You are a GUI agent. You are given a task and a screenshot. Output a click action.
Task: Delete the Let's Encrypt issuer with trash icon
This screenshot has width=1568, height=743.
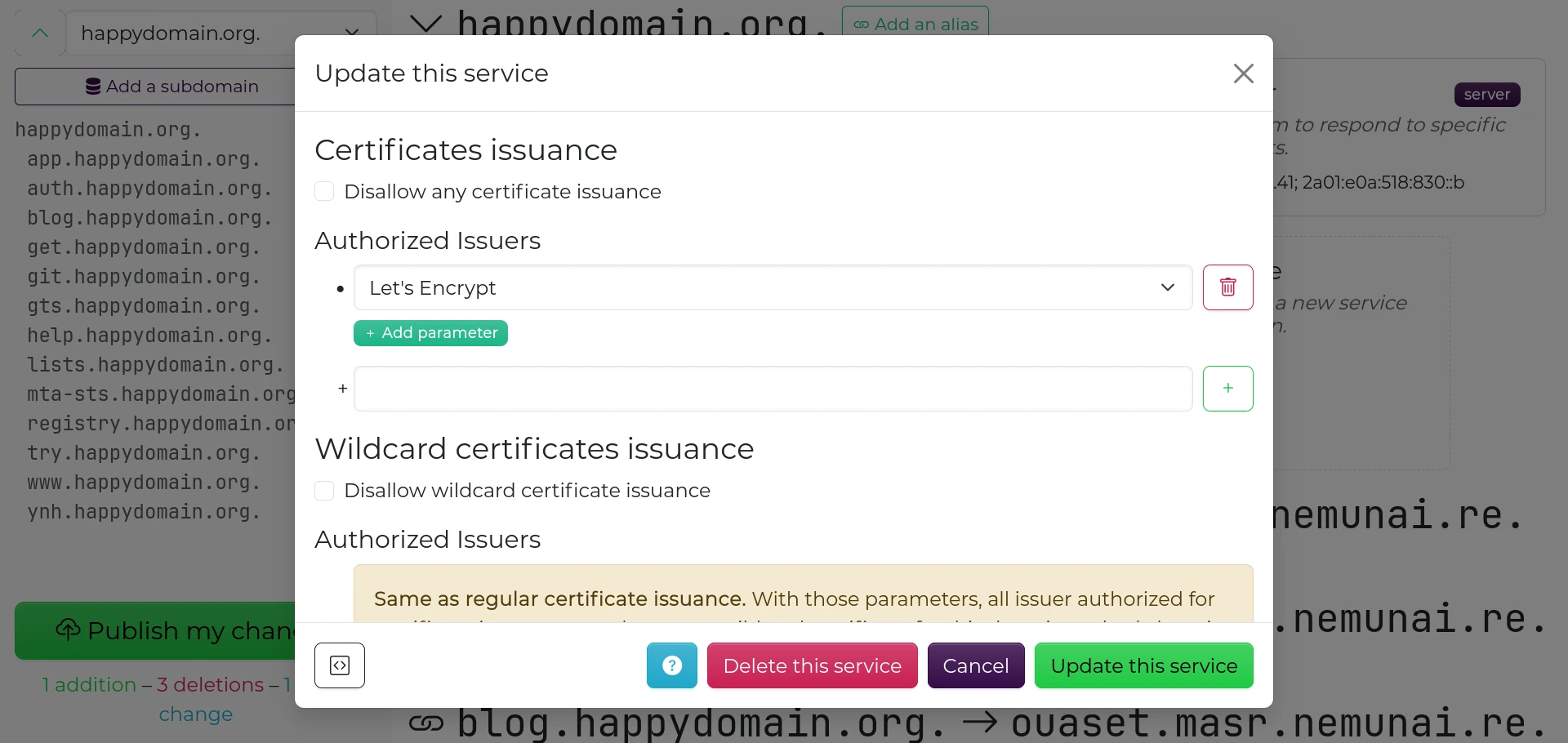[x=1227, y=287]
